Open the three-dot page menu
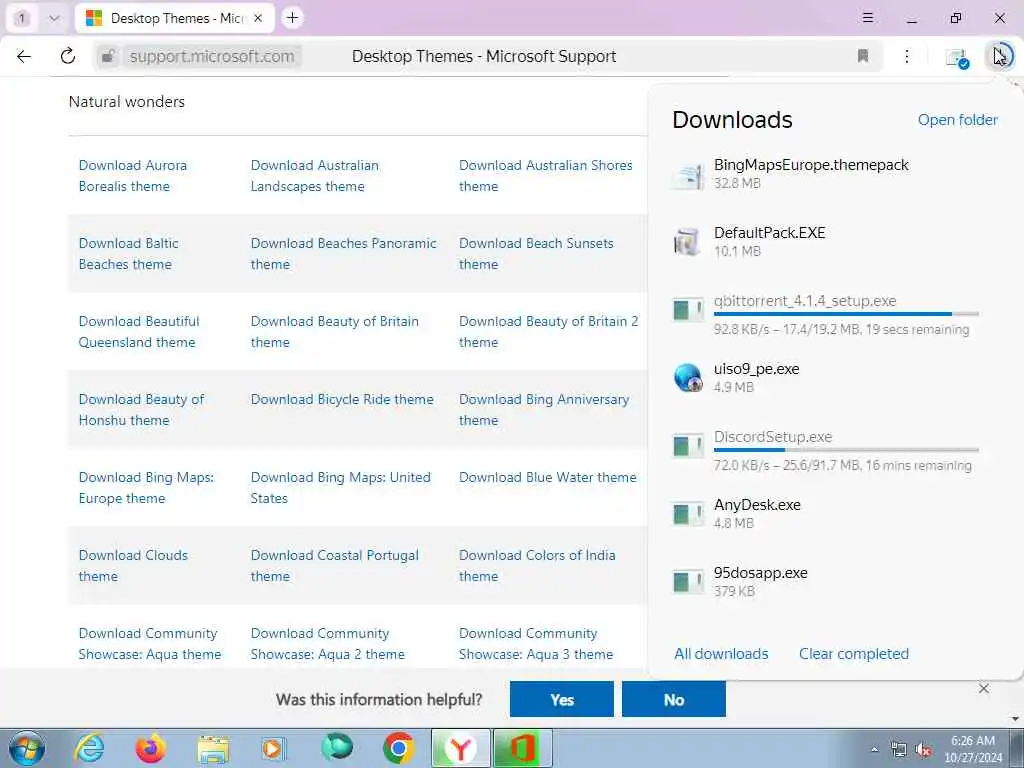1024x768 pixels. [907, 56]
